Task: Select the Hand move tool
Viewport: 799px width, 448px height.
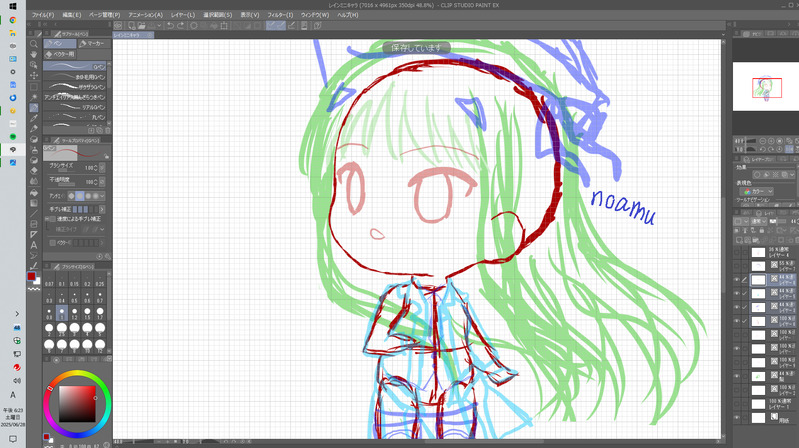Action: [x=34, y=55]
